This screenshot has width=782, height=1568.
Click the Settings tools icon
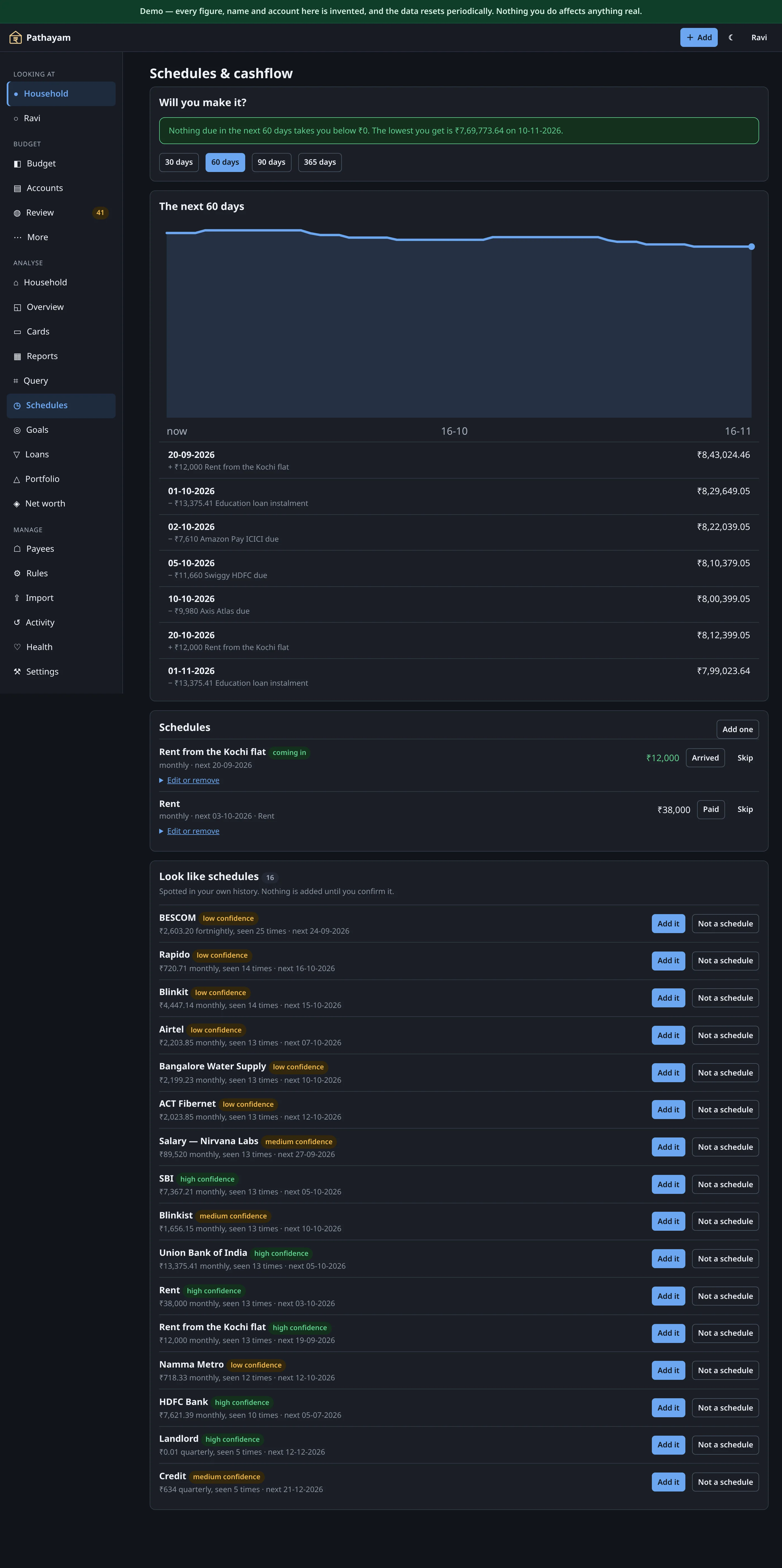pyautogui.click(x=17, y=672)
